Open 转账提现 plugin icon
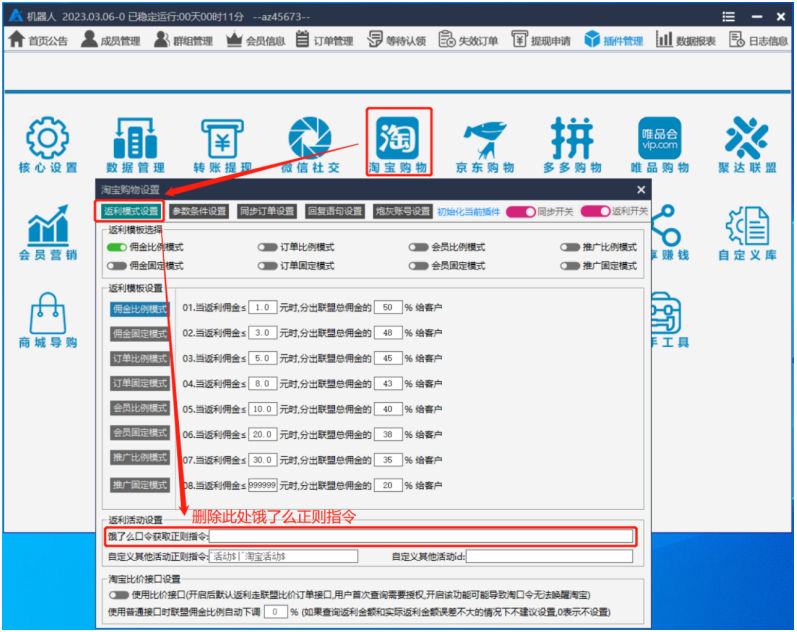The image size is (797, 632). [222, 138]
